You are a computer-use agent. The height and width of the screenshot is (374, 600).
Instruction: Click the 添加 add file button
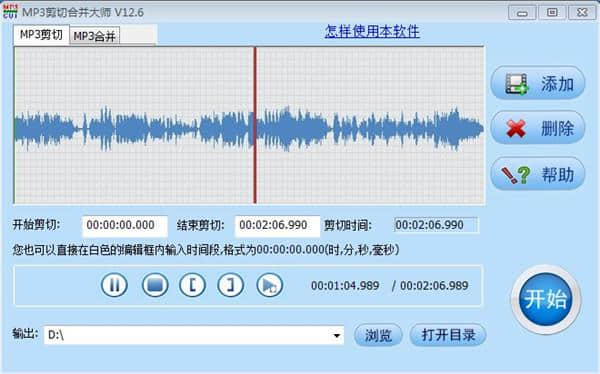[x=538, y=83]
